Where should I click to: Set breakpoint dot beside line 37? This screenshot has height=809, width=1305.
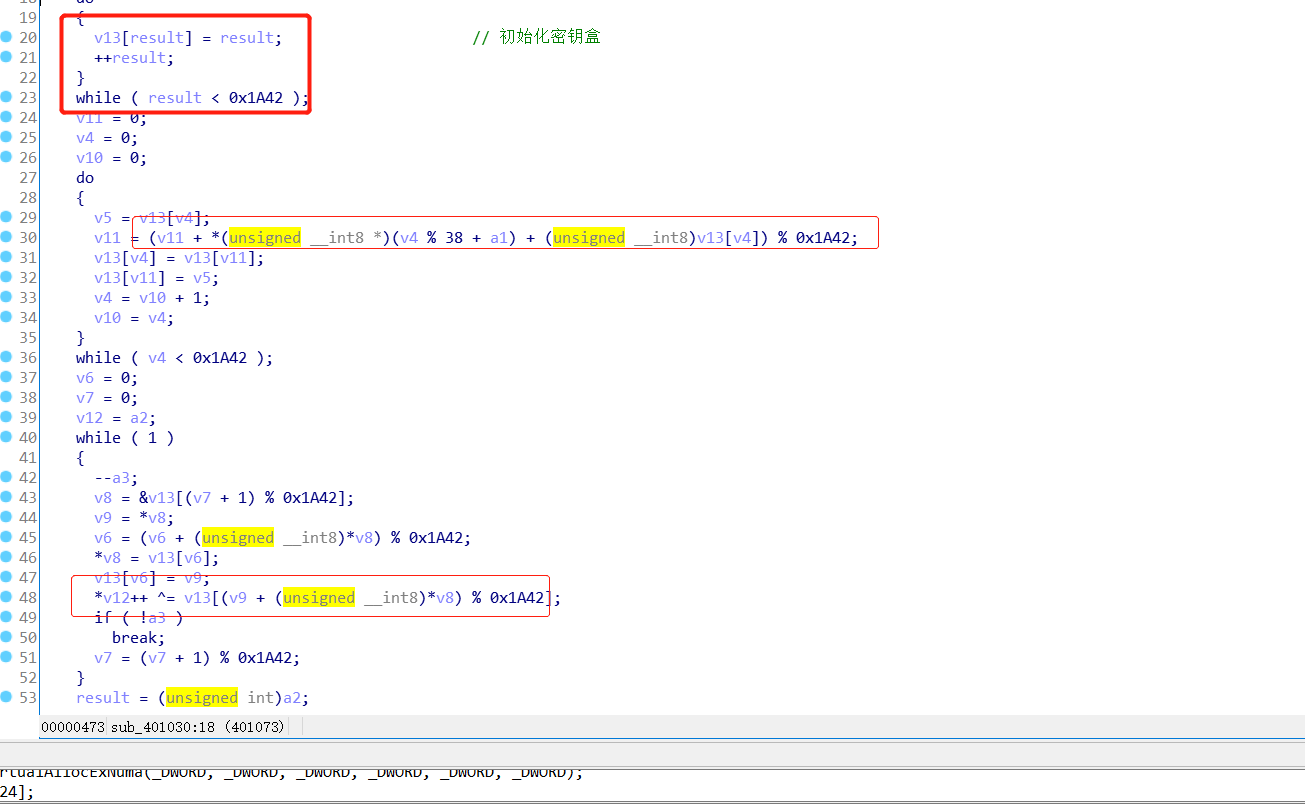[x=6, y=377]
